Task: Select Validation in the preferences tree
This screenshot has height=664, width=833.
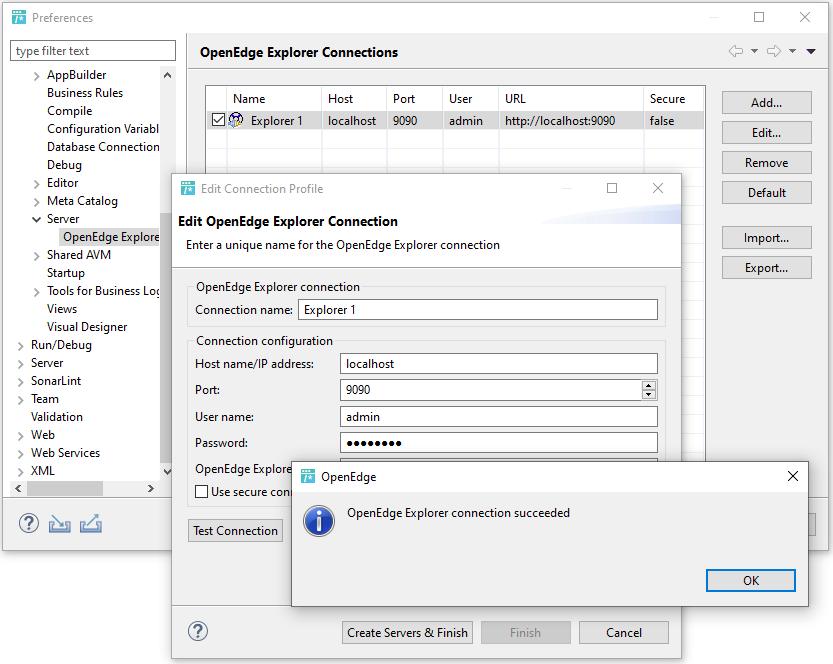Action: click(x=57, y=417)
